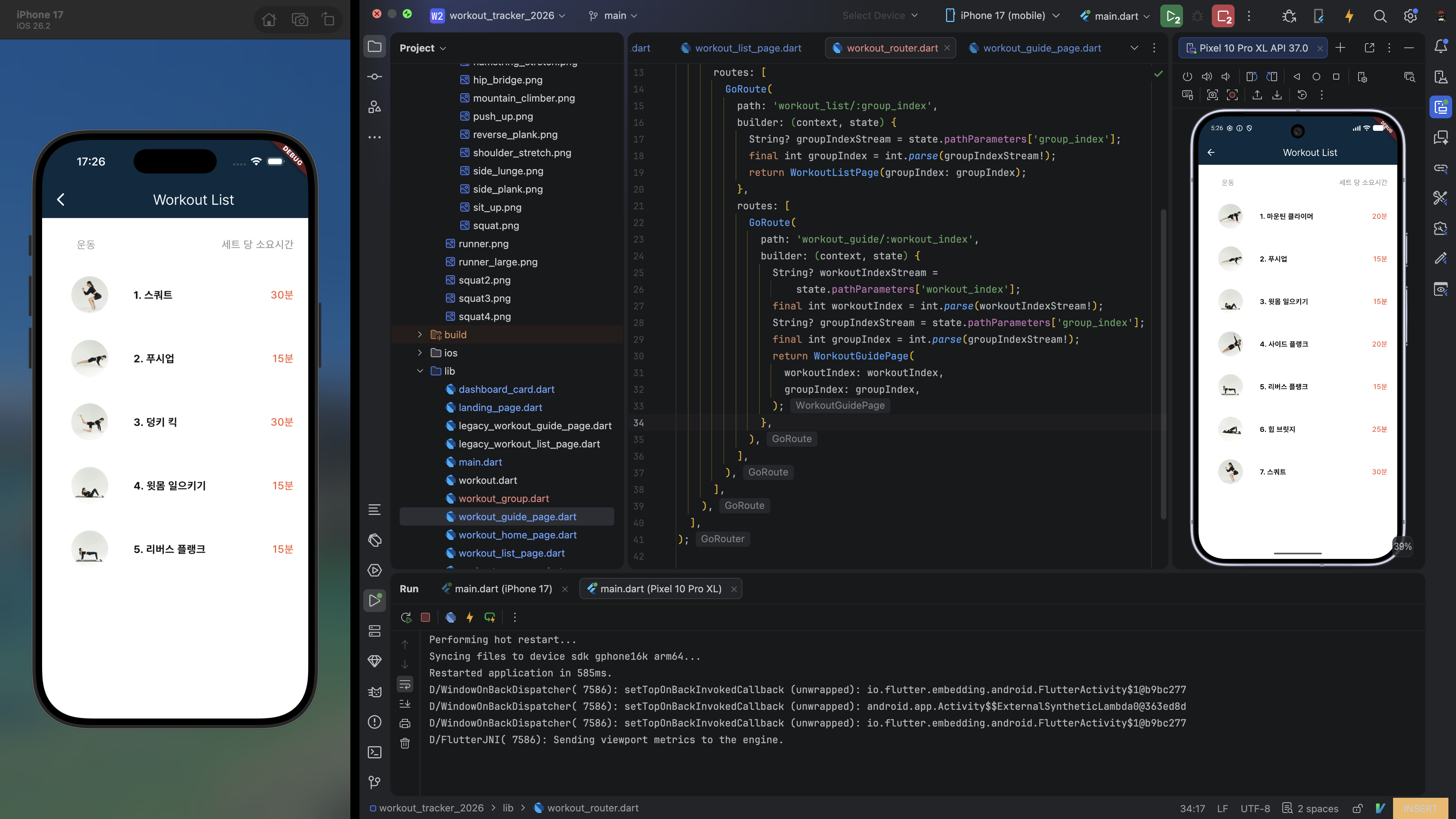This screenshot has height=819, width=1456.
Task: Click the Hot Reload lightning icon in Run panel
Action: (469, 617)
